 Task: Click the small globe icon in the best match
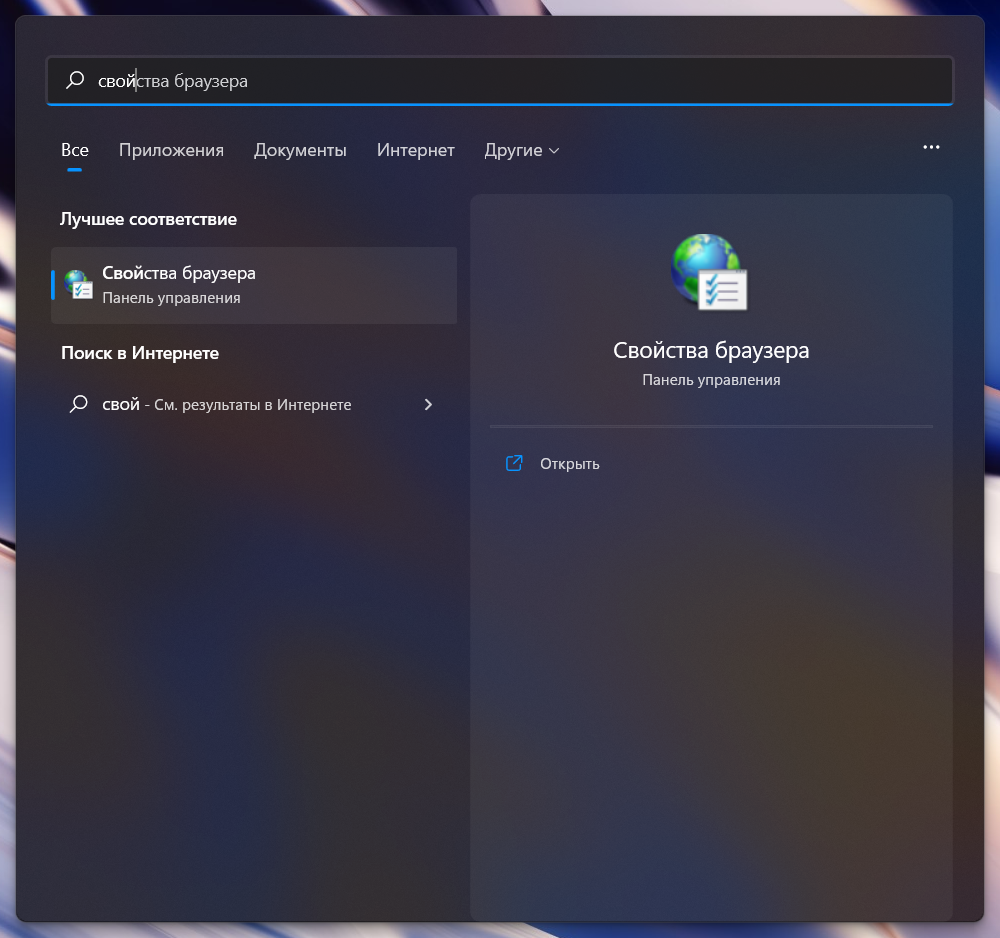pos(78,285)
